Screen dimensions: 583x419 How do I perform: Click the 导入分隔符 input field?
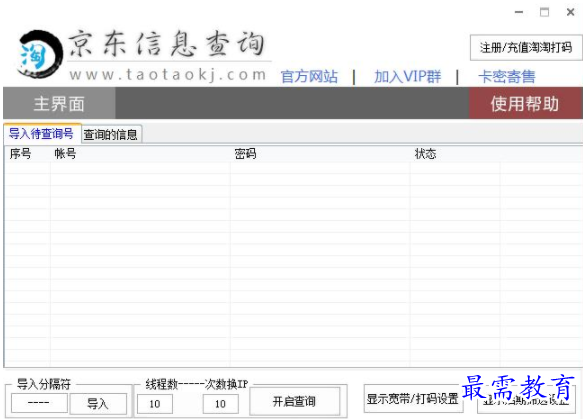39,403
